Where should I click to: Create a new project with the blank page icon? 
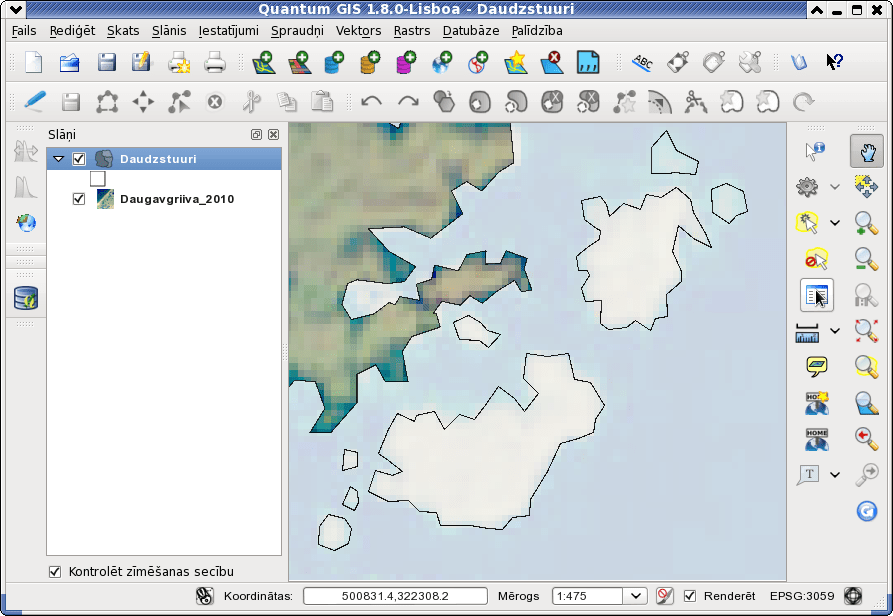pos(34,62)
